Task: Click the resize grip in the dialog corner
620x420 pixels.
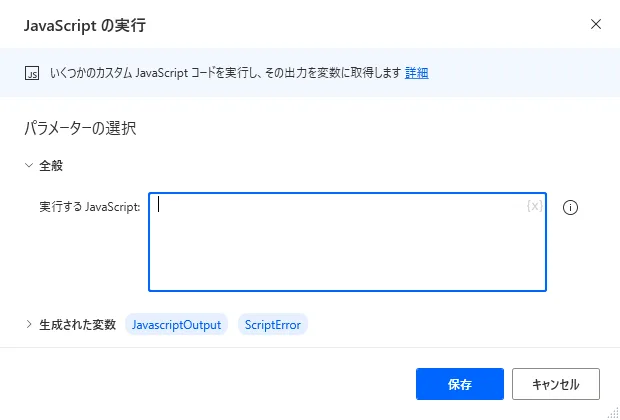Action: click(612, 412)
